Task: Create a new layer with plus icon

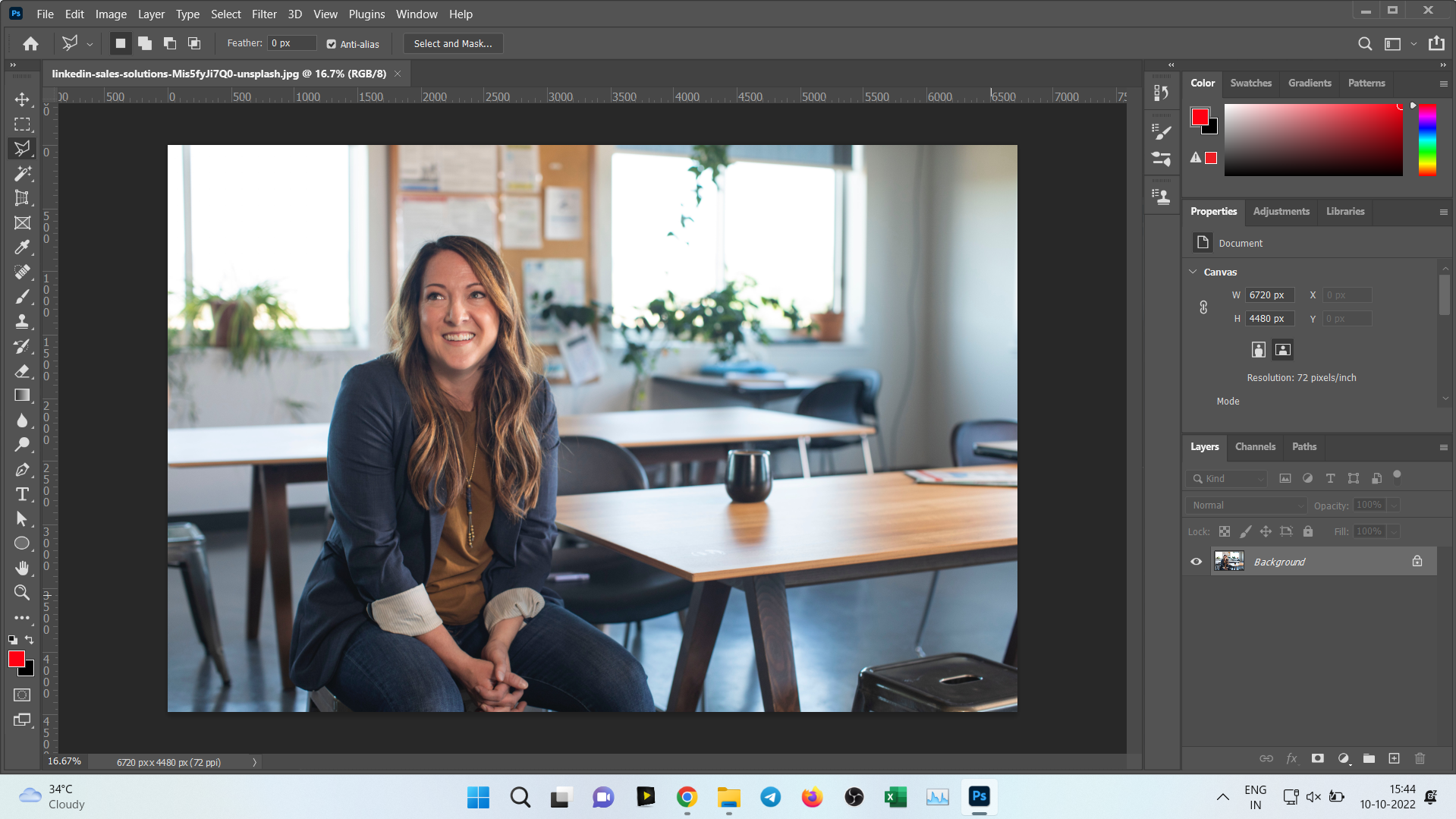Action: click(1394, 758)
